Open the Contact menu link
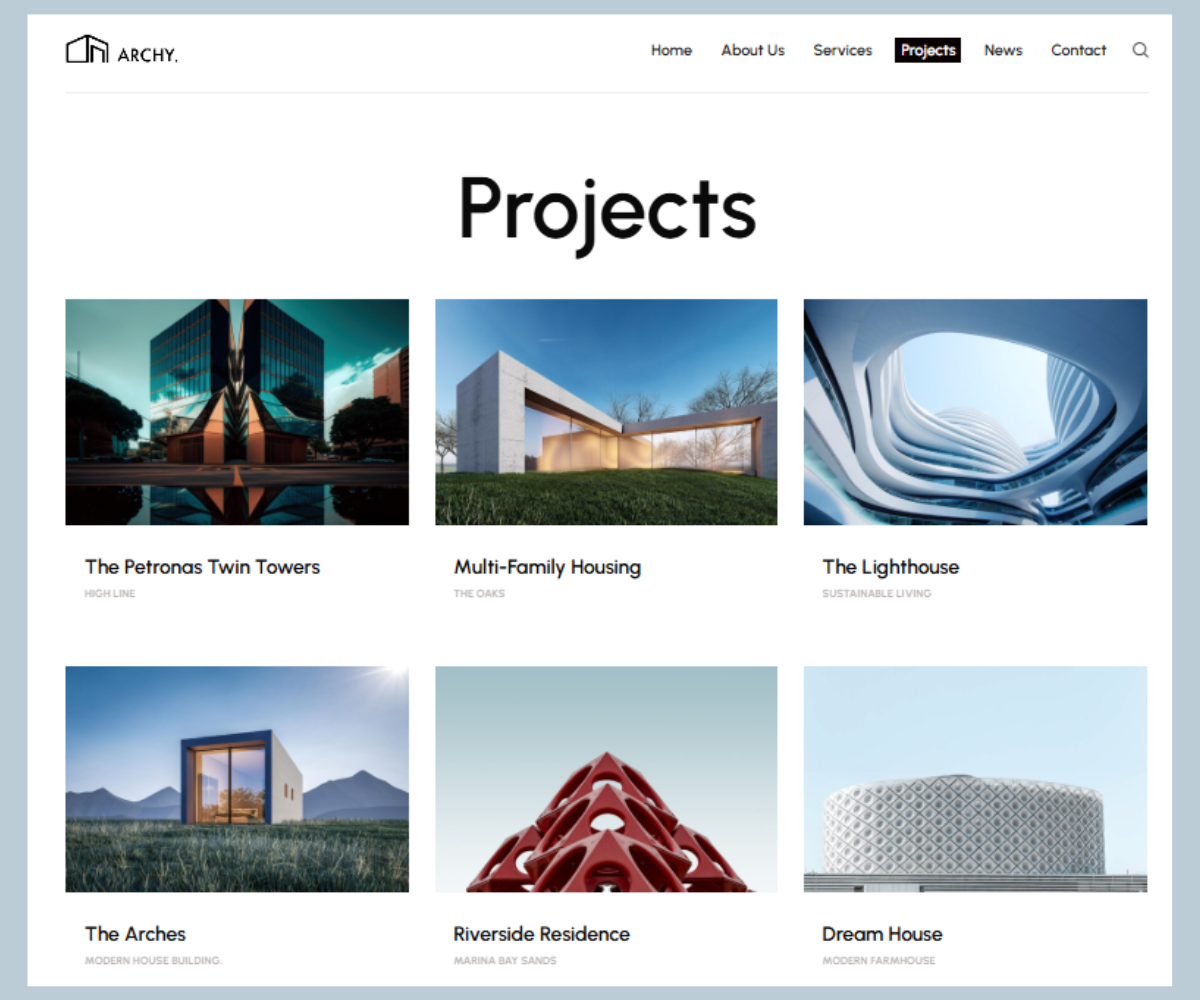 click(1078, 50)
